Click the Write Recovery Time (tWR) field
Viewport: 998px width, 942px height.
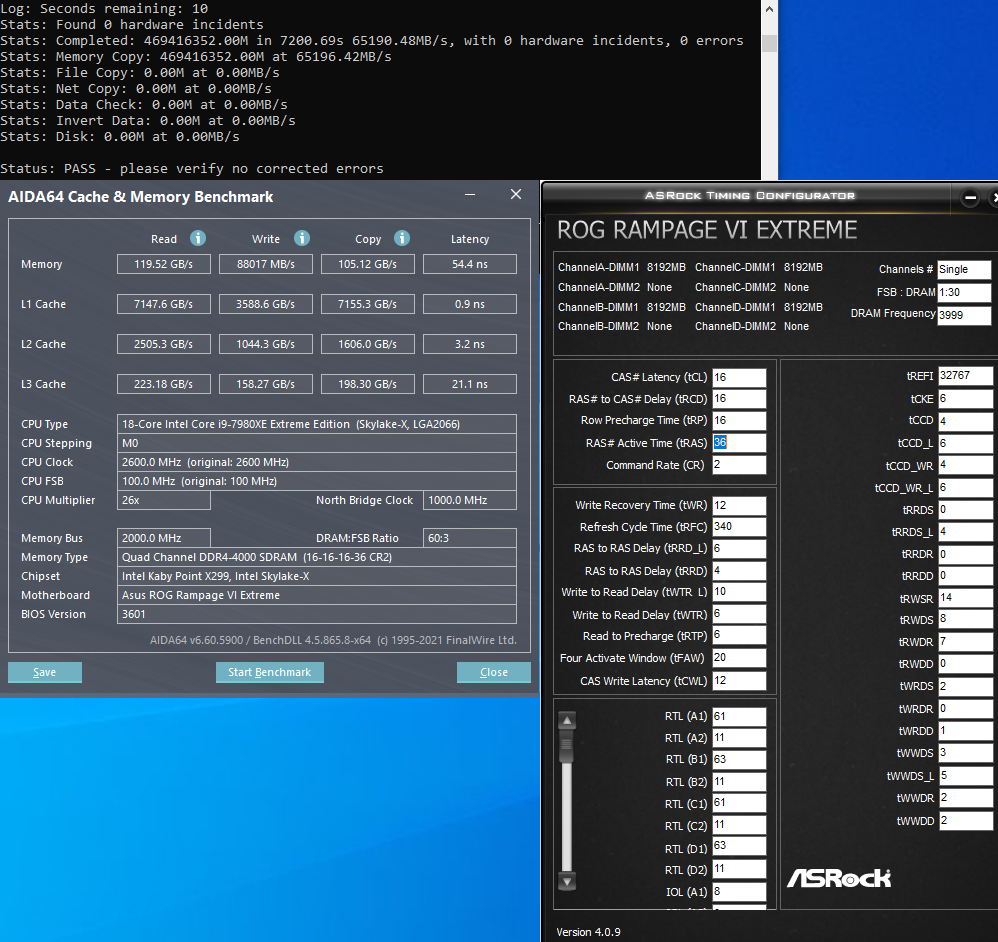739,505
